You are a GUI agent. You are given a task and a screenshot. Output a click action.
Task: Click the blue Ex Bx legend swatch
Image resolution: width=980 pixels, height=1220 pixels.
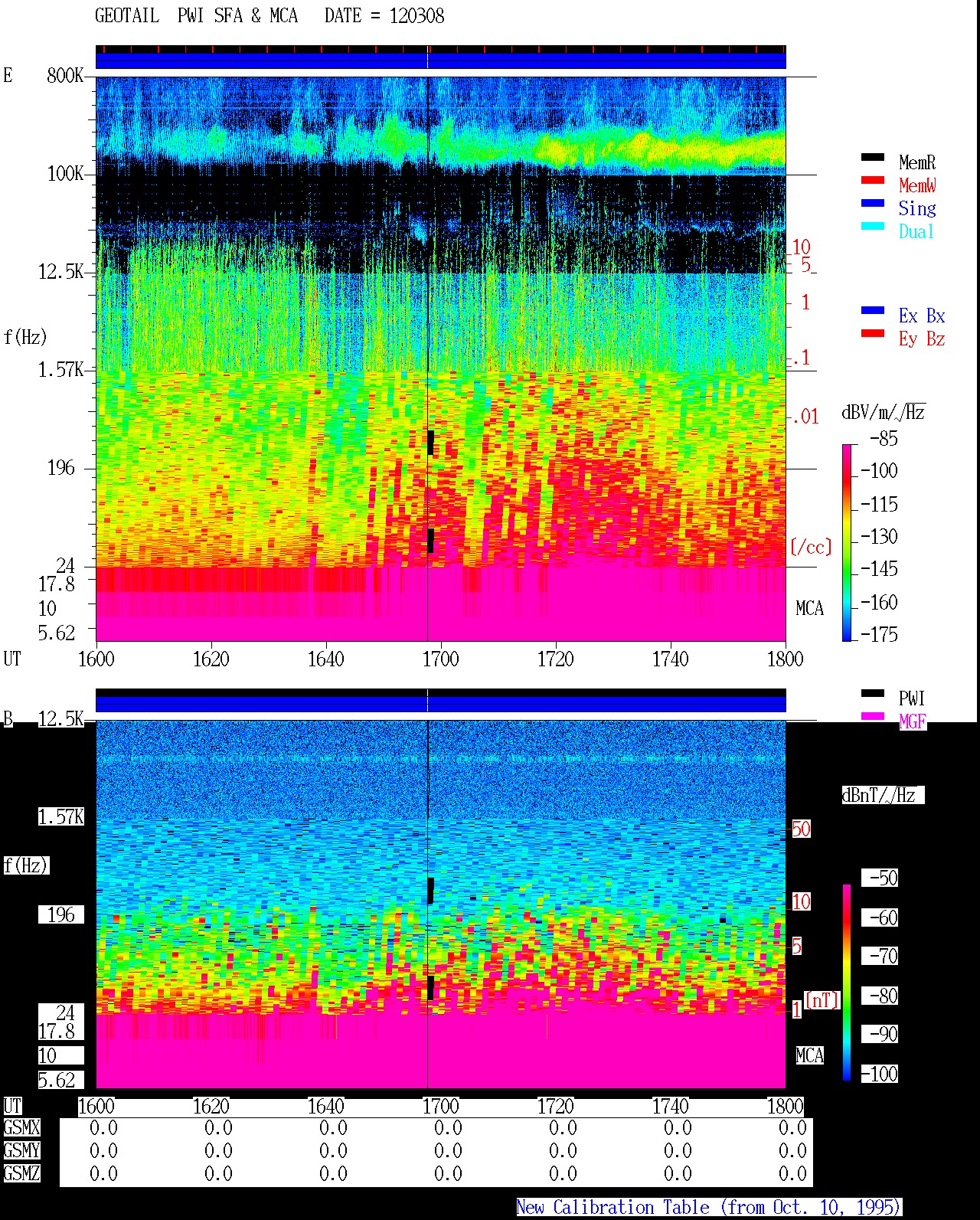click(x=872, y=311)
